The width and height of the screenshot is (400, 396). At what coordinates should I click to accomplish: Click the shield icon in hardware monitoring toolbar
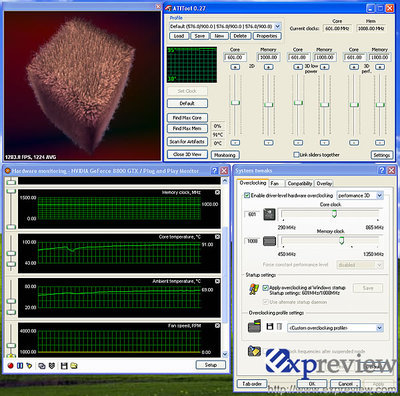52,366
